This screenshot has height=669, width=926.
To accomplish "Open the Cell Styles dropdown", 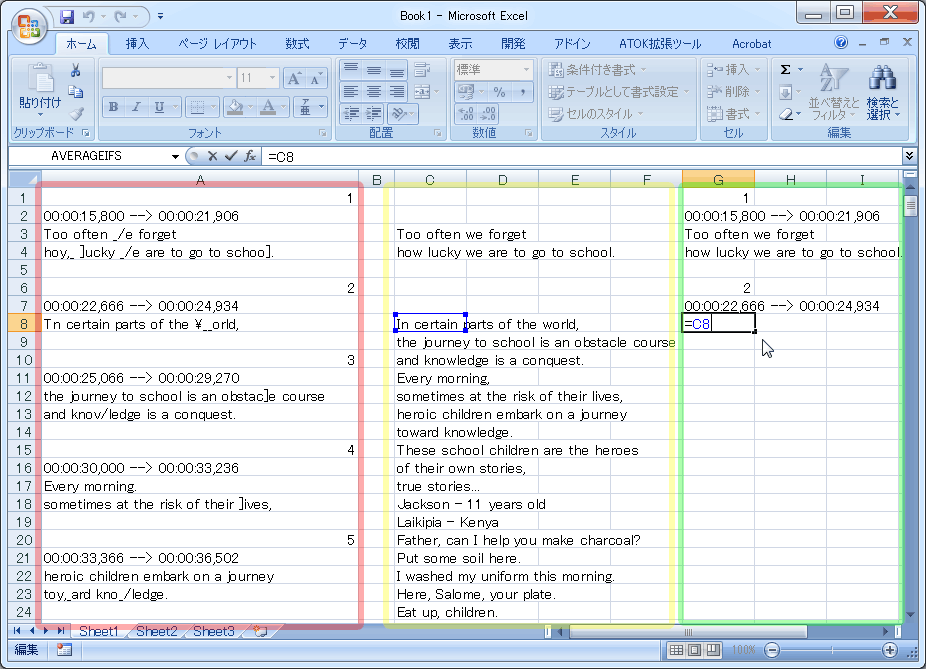I will pos(596,113).
